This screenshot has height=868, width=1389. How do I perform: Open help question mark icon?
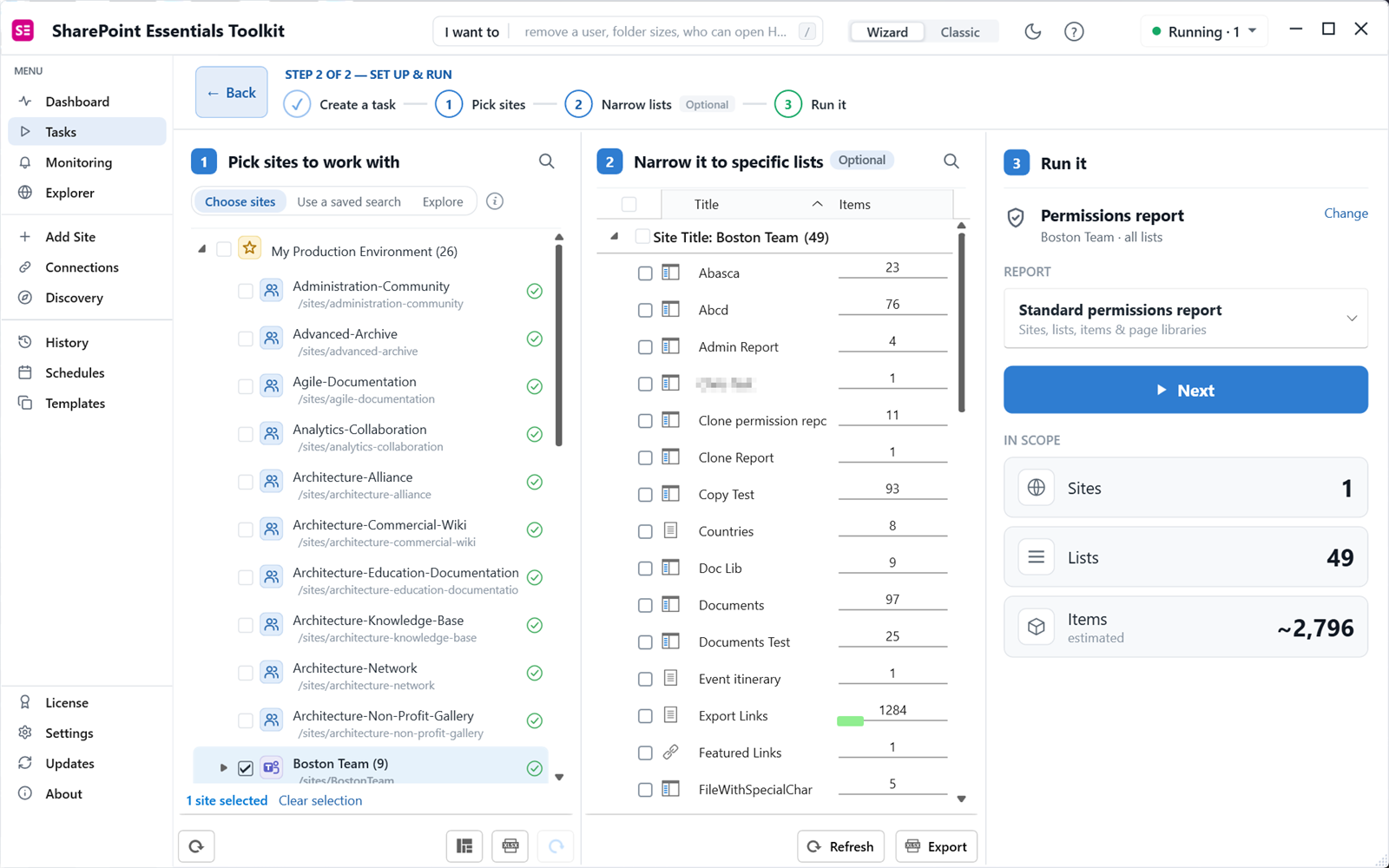pyautogui.click(x=1074, y=32)
